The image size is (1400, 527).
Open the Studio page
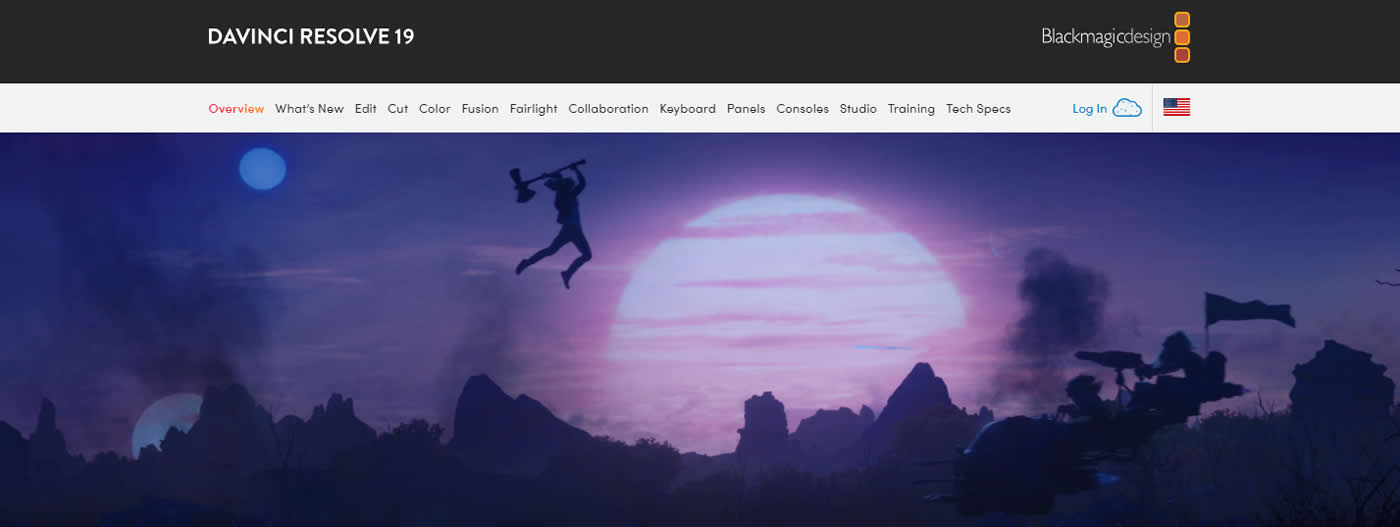point(858,109)
